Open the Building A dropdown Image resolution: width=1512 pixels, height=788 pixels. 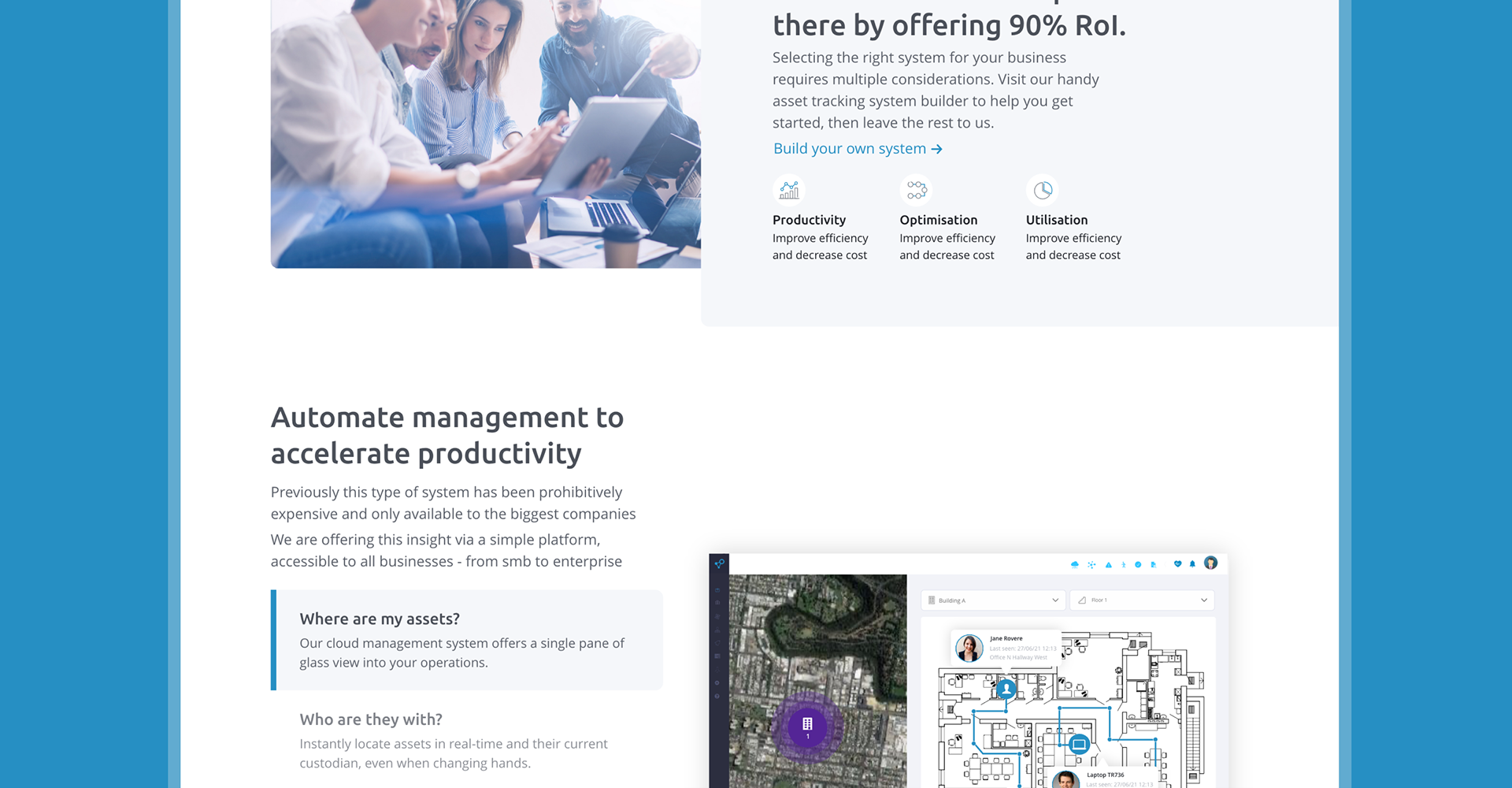click(993, 600)
